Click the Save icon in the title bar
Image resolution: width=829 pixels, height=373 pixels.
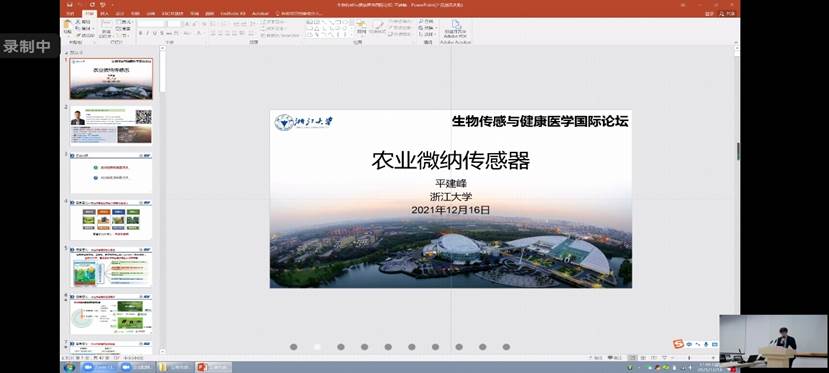tap(69, 5)
